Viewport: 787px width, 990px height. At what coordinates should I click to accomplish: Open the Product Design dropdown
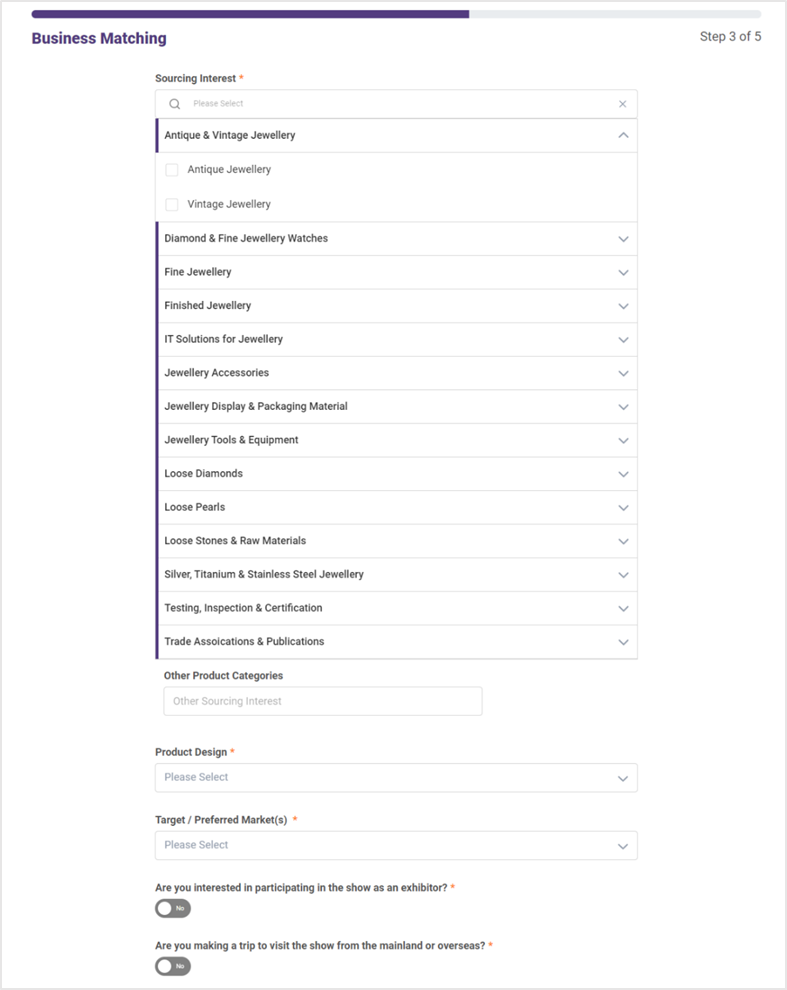coord(396,778)
